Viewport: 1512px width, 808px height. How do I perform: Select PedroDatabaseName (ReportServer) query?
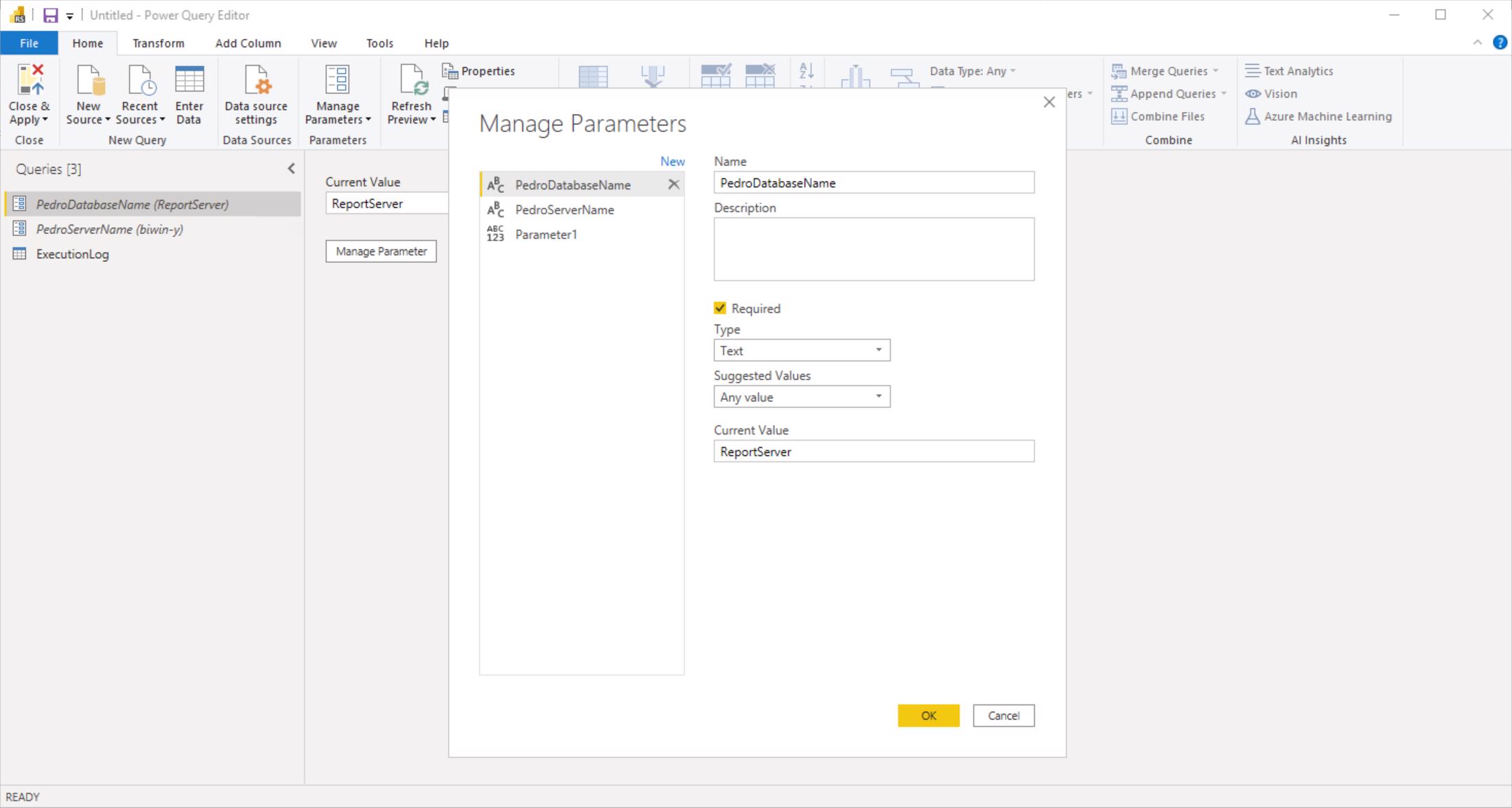click(x=152, y=204)
